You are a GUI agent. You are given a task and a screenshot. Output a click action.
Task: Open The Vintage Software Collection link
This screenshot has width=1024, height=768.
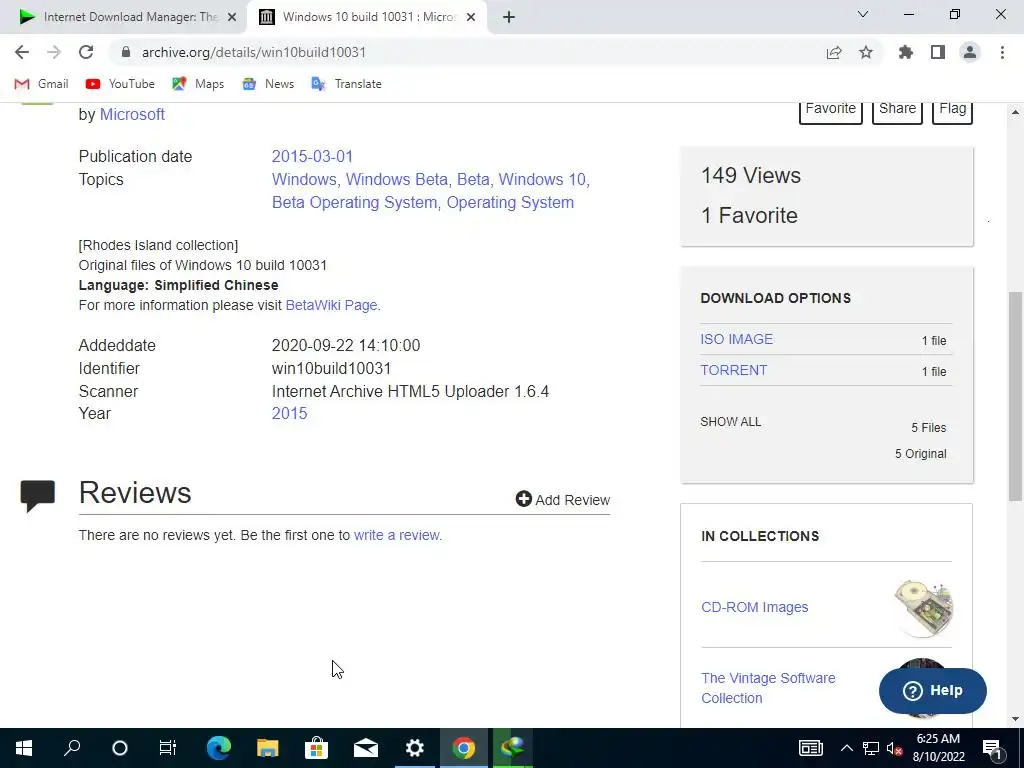pyautogui.click(x=768, y=688)
